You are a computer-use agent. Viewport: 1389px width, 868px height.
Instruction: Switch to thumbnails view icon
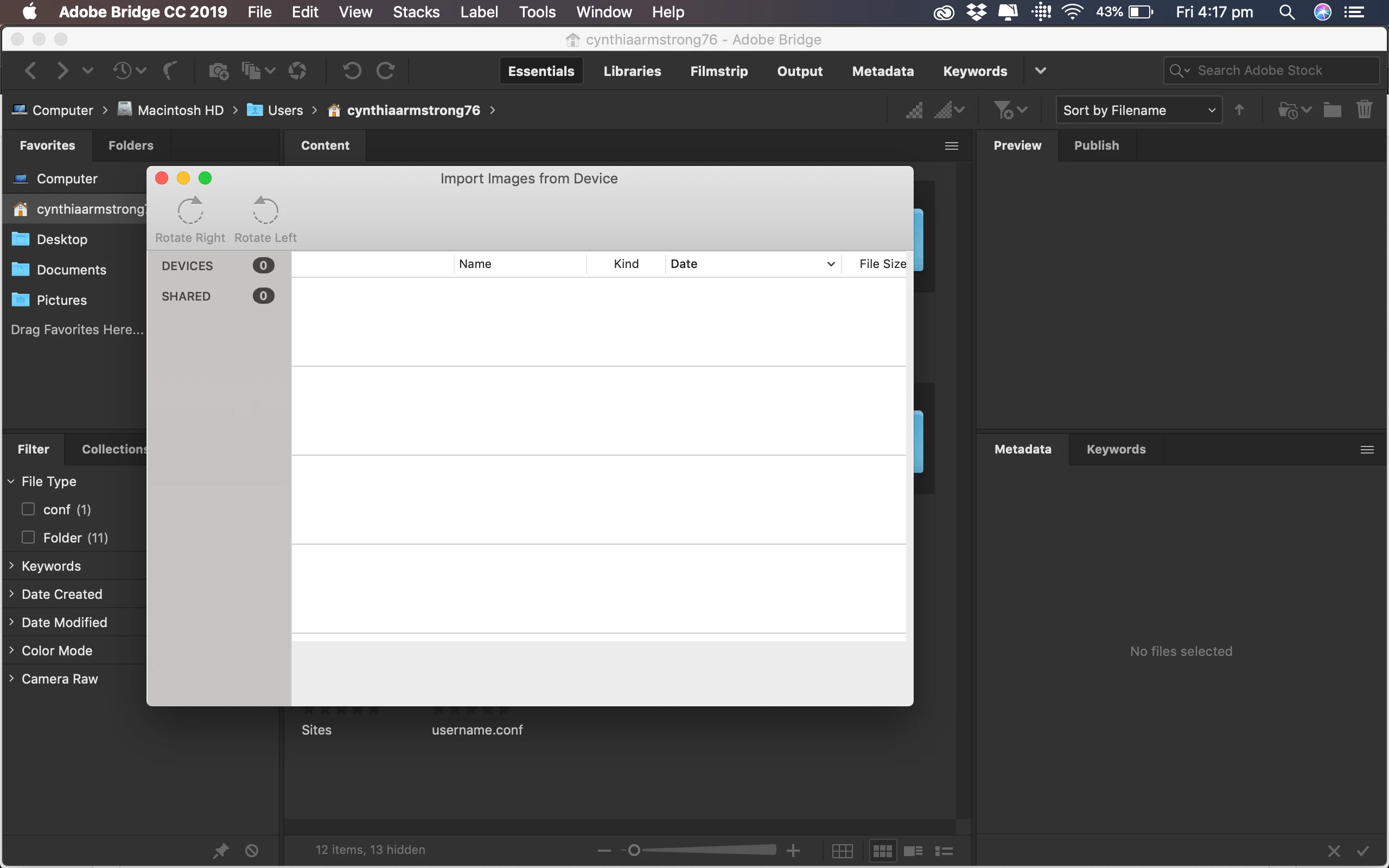click(882, 851)
